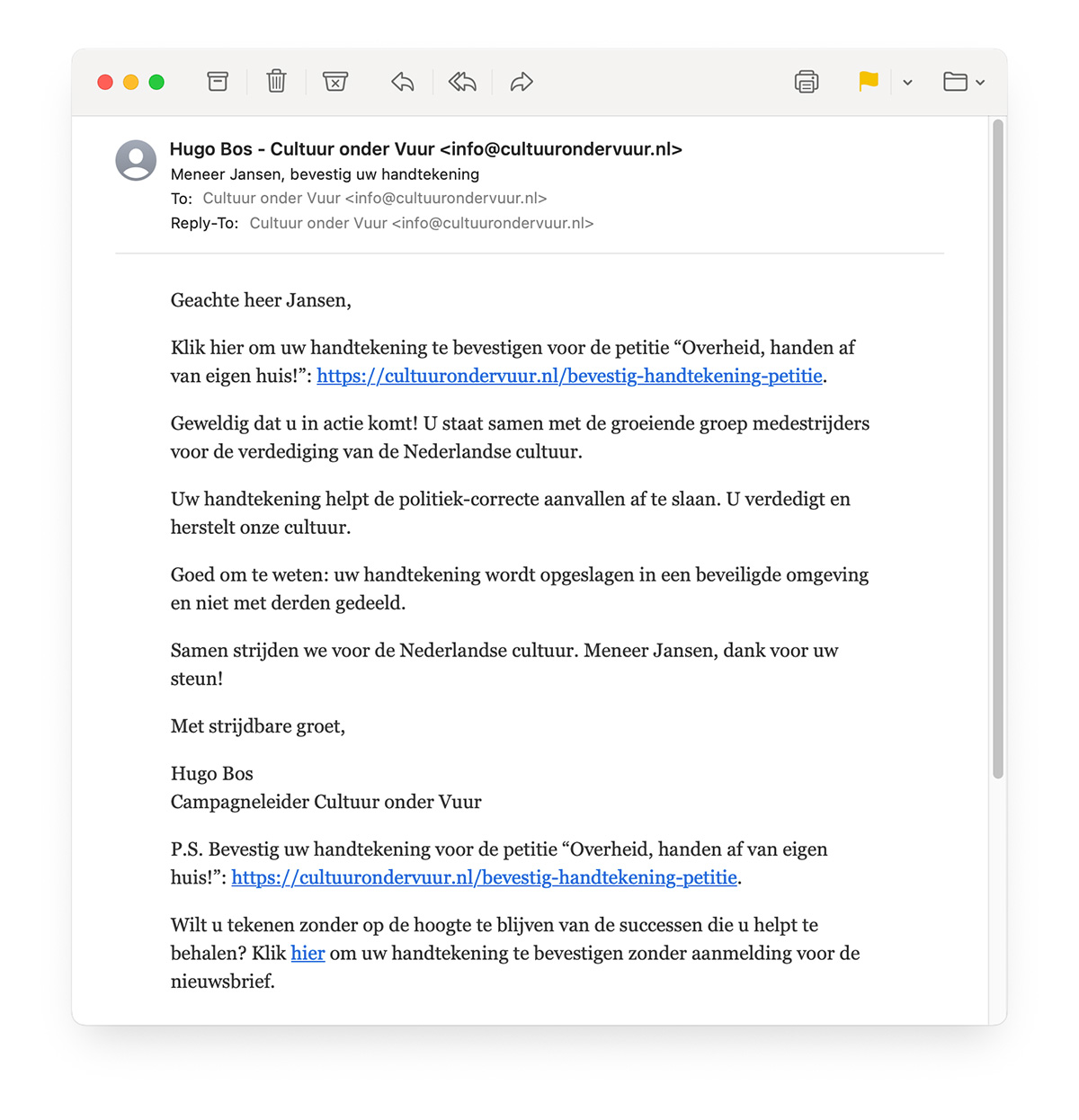Reply to Hugo Bos
Viewport: 1079px width, 1120px height.
pyautogui.click(x=402, y=81)
